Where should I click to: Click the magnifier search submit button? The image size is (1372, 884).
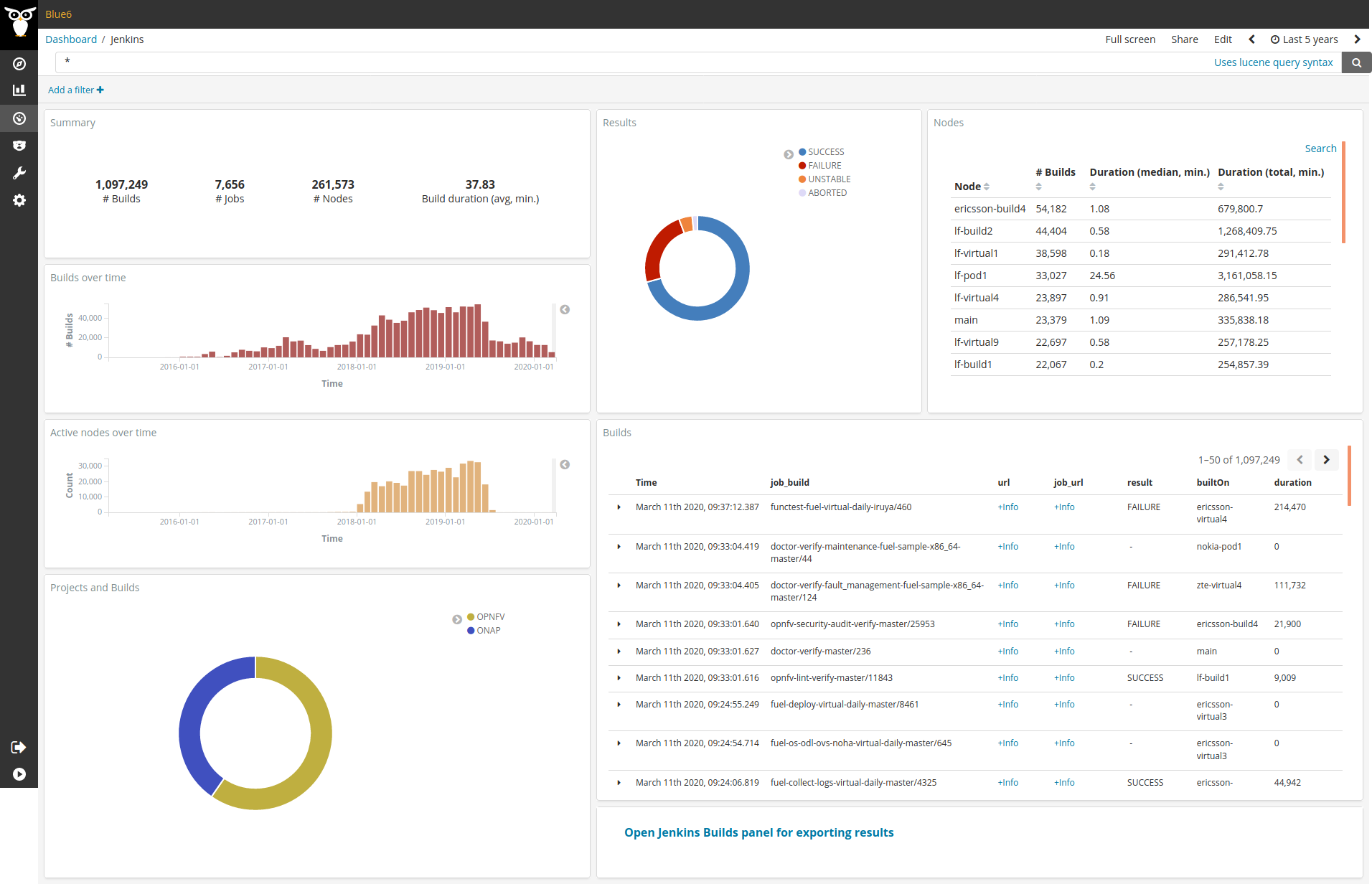click(x=1356, y=62)
